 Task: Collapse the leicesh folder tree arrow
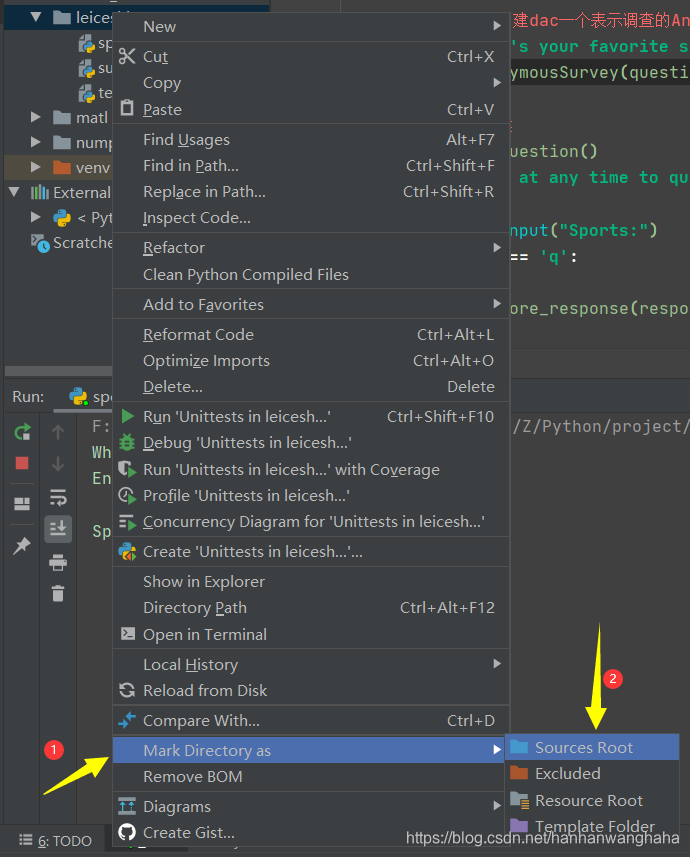click(x=36, y=17)
